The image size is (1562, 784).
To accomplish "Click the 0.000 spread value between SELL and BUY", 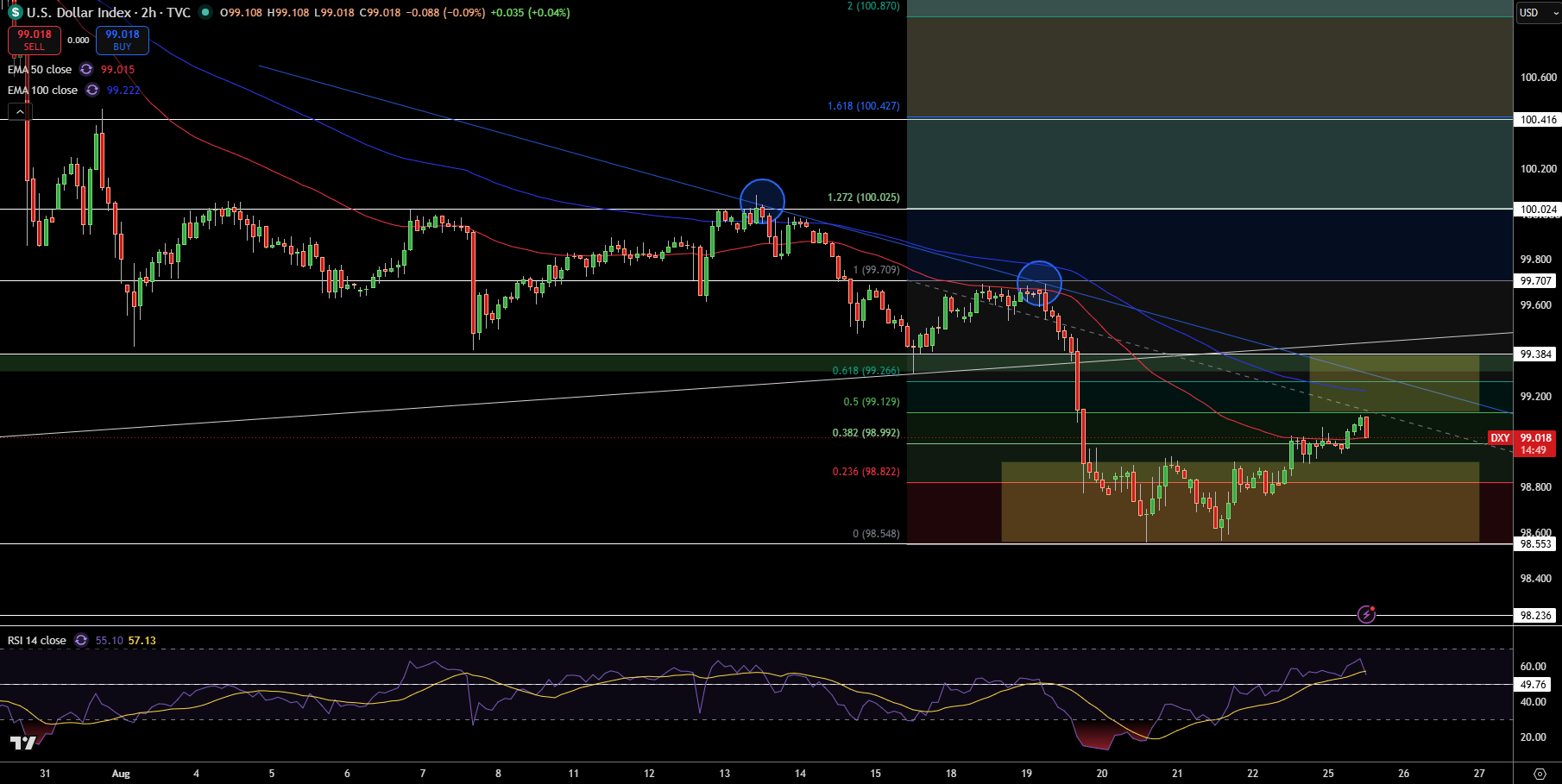I will click(x=79, y=40).
